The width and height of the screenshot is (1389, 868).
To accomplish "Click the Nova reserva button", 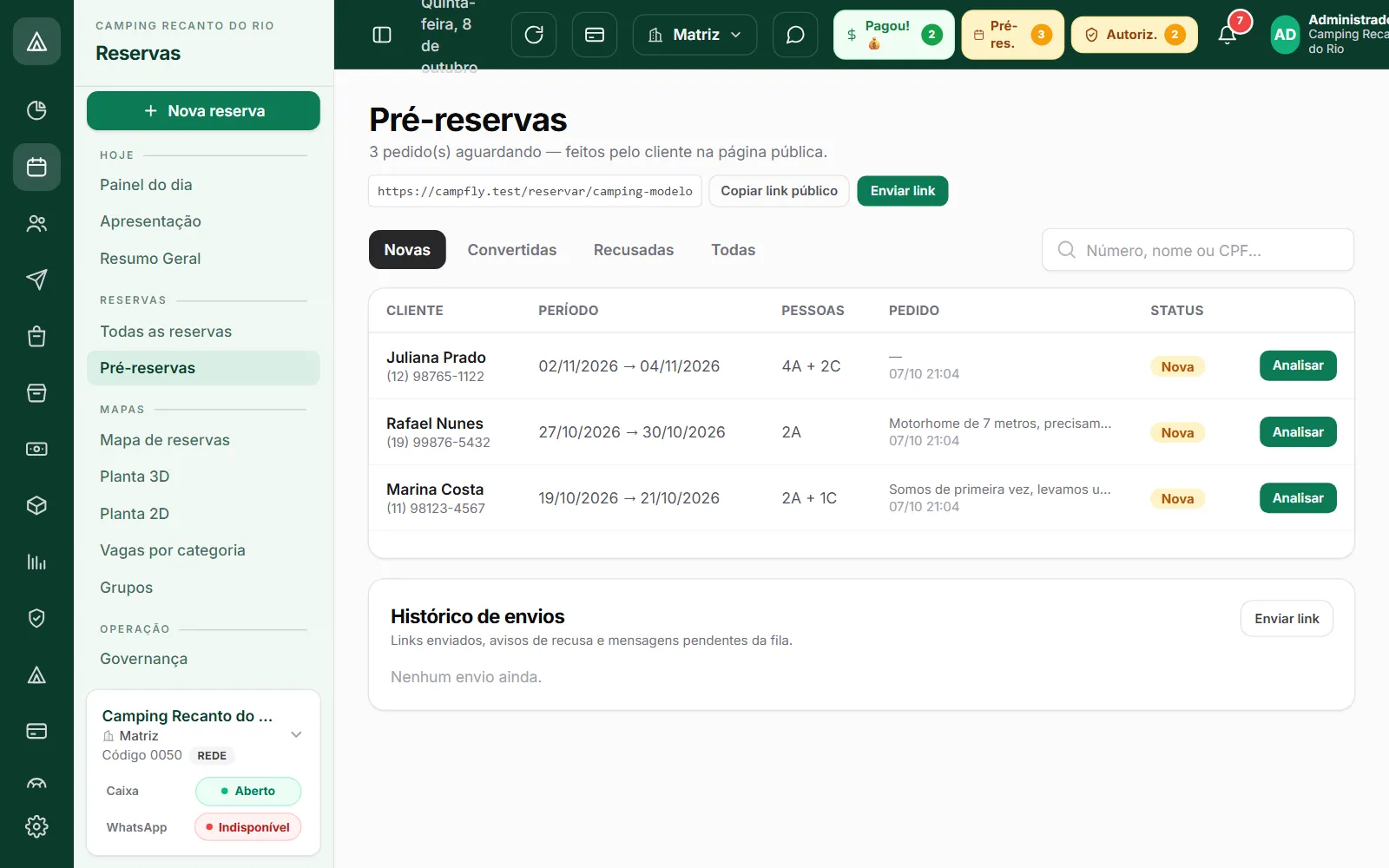I will (x=203, y=111).
